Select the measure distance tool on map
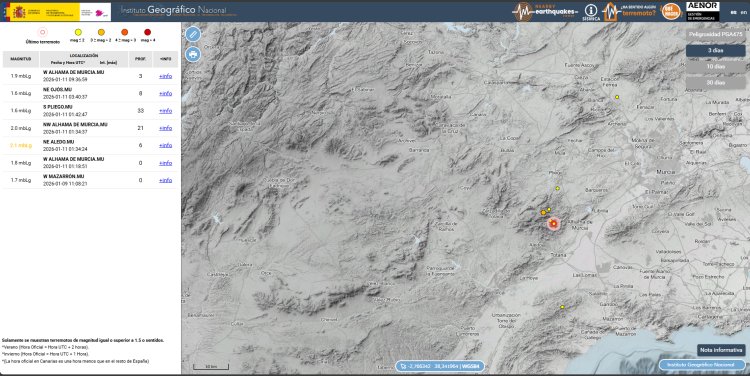The width and height of the screenshot is (750, 376). [193, 34]
